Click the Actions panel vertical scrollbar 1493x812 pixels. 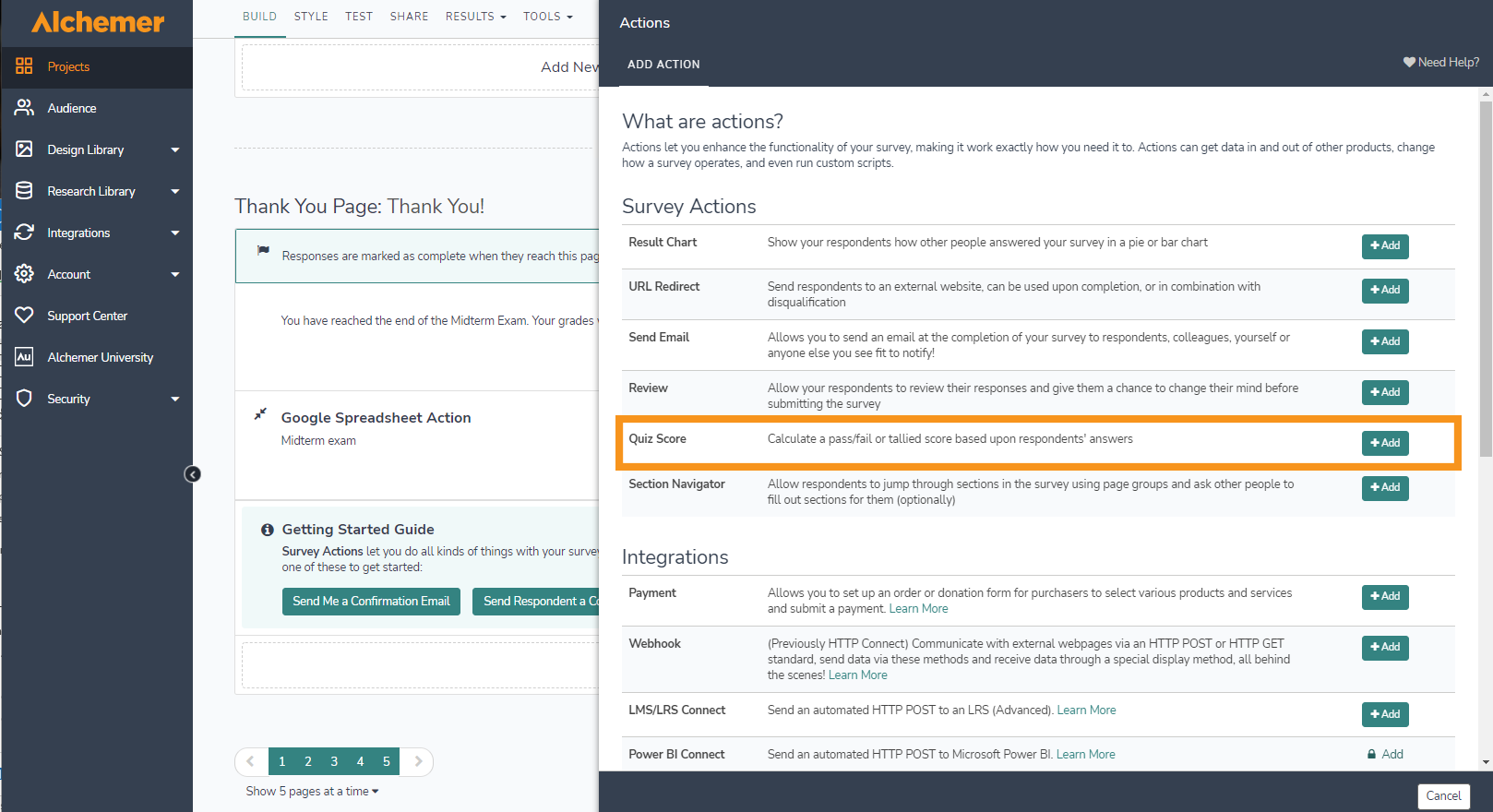(x=1485, y=277)
